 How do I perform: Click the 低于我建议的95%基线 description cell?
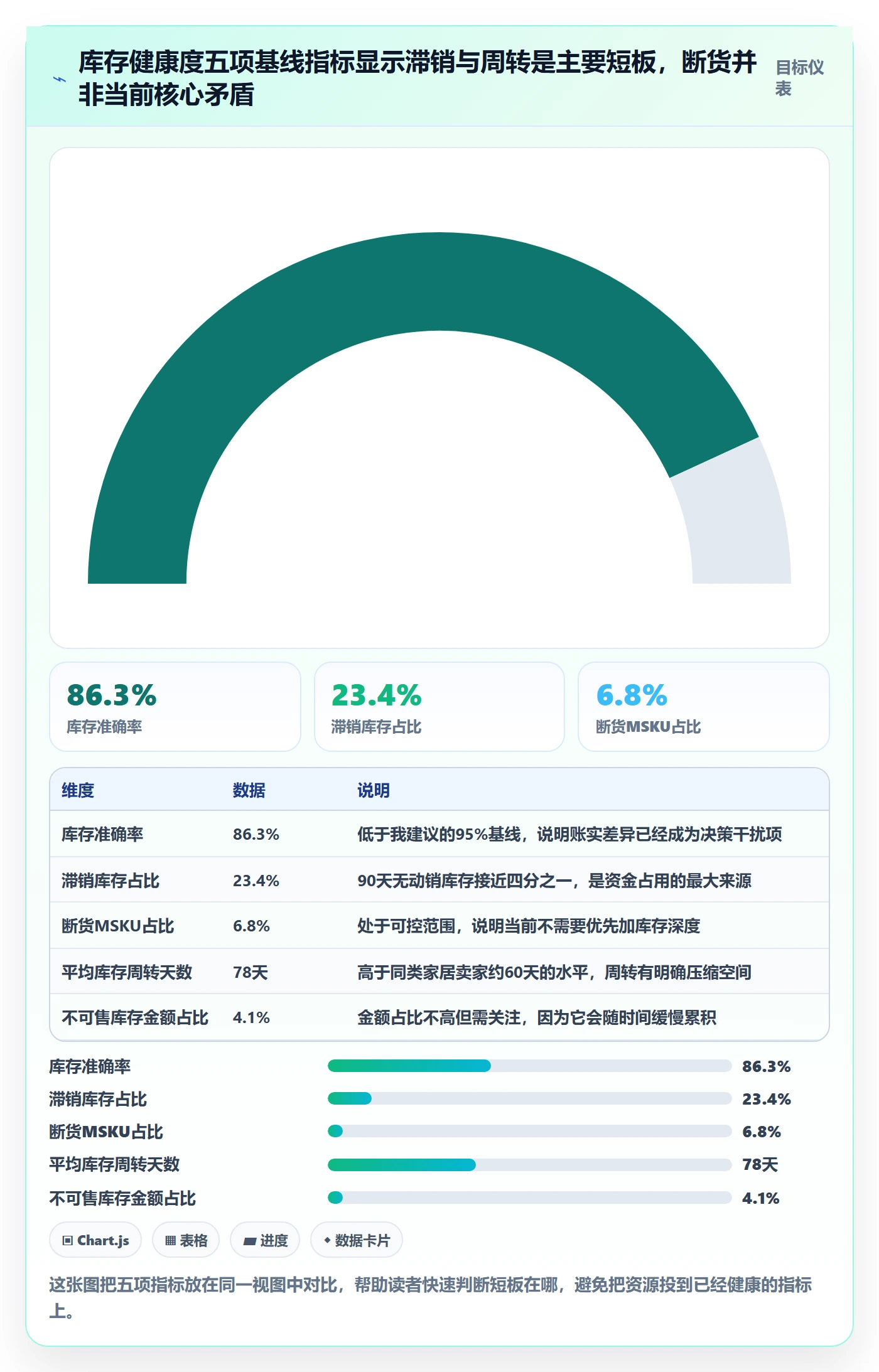tap(569, 834)
